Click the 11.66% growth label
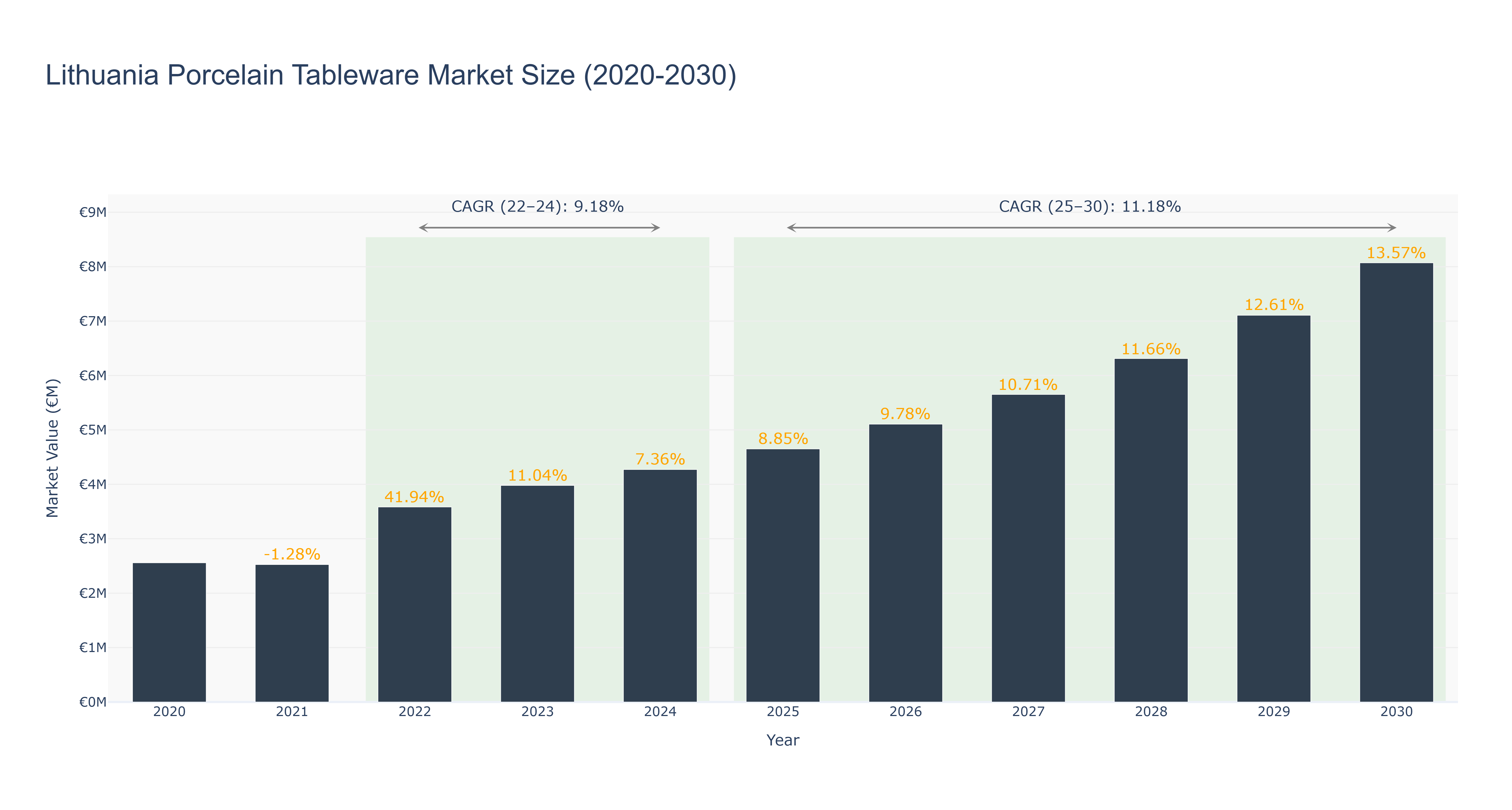 [1150, 349]
